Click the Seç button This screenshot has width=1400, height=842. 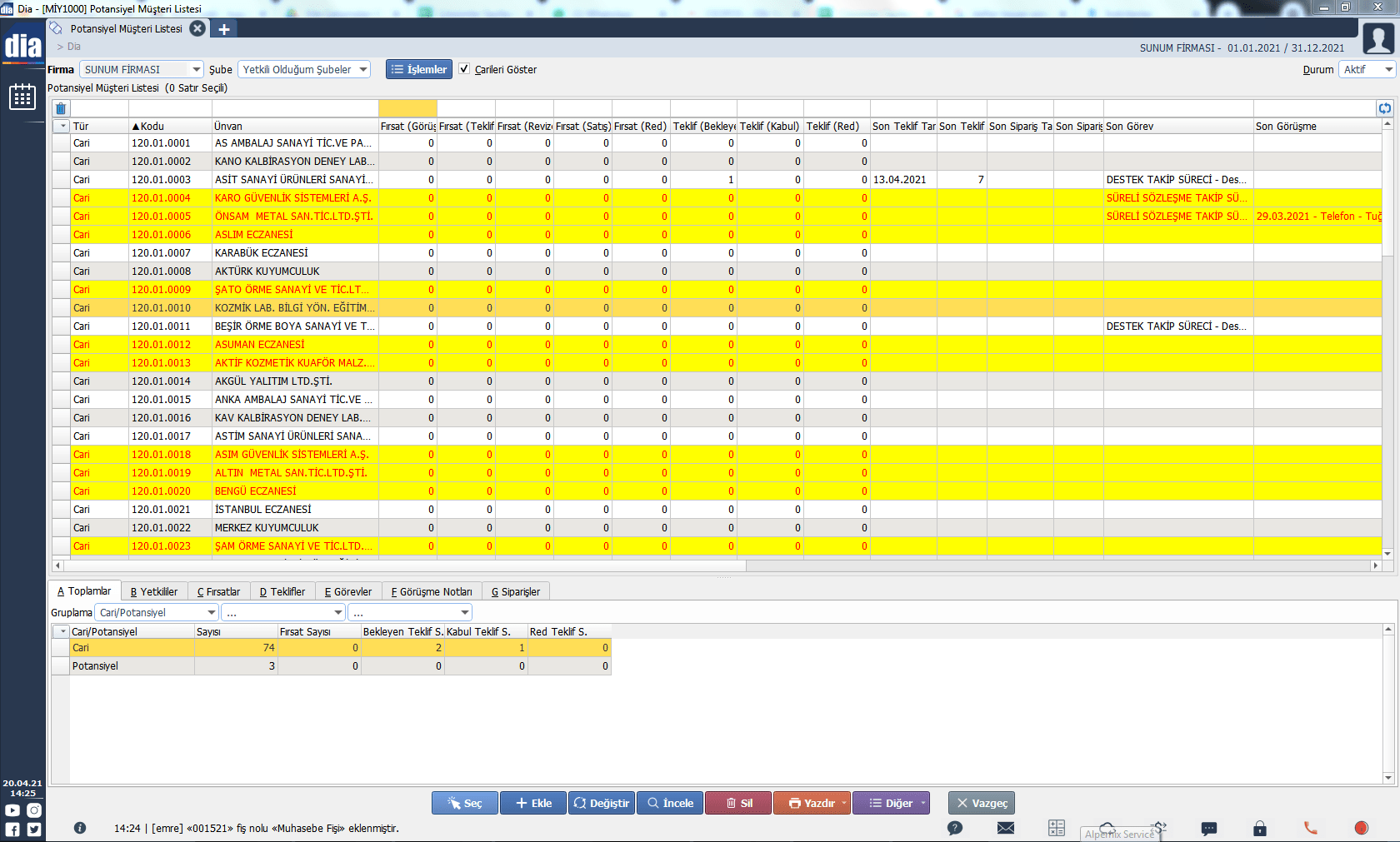point(465,804)
